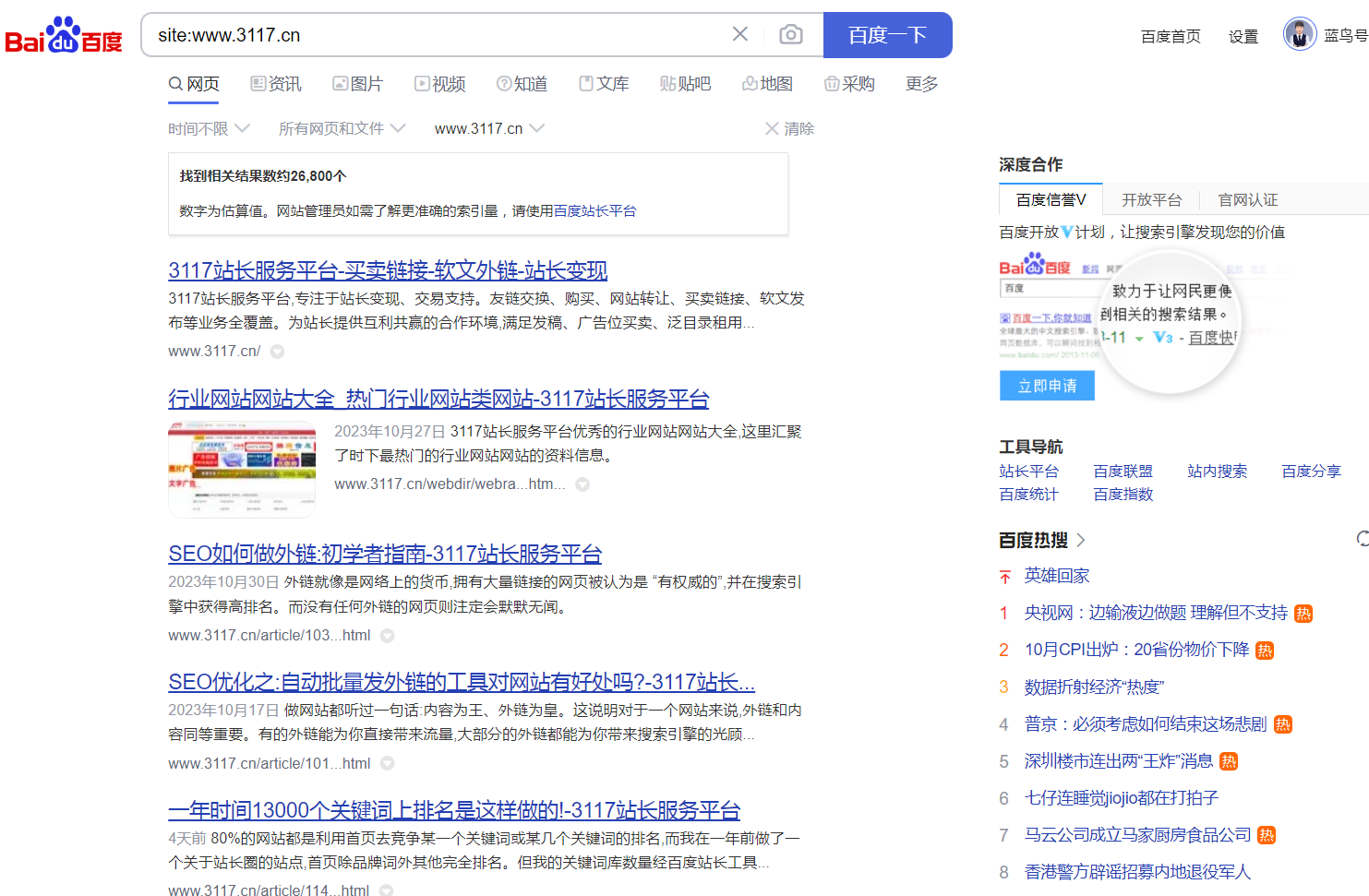1369x896 pixels.
Task: Switch to the 资讯 tab
Action: (276, 84)
